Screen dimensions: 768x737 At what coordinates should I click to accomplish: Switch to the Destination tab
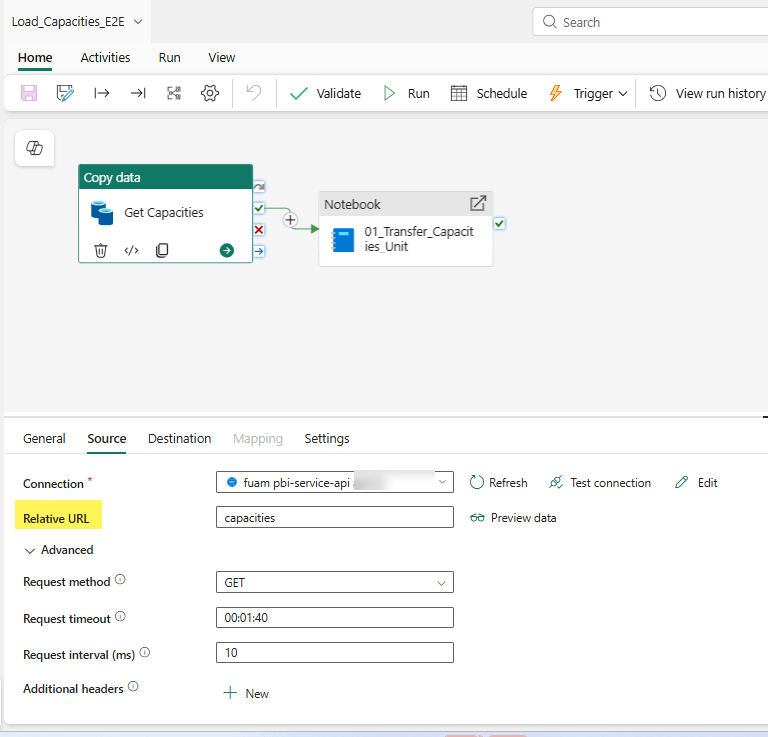pyautogui.click(x=179, y=438)
